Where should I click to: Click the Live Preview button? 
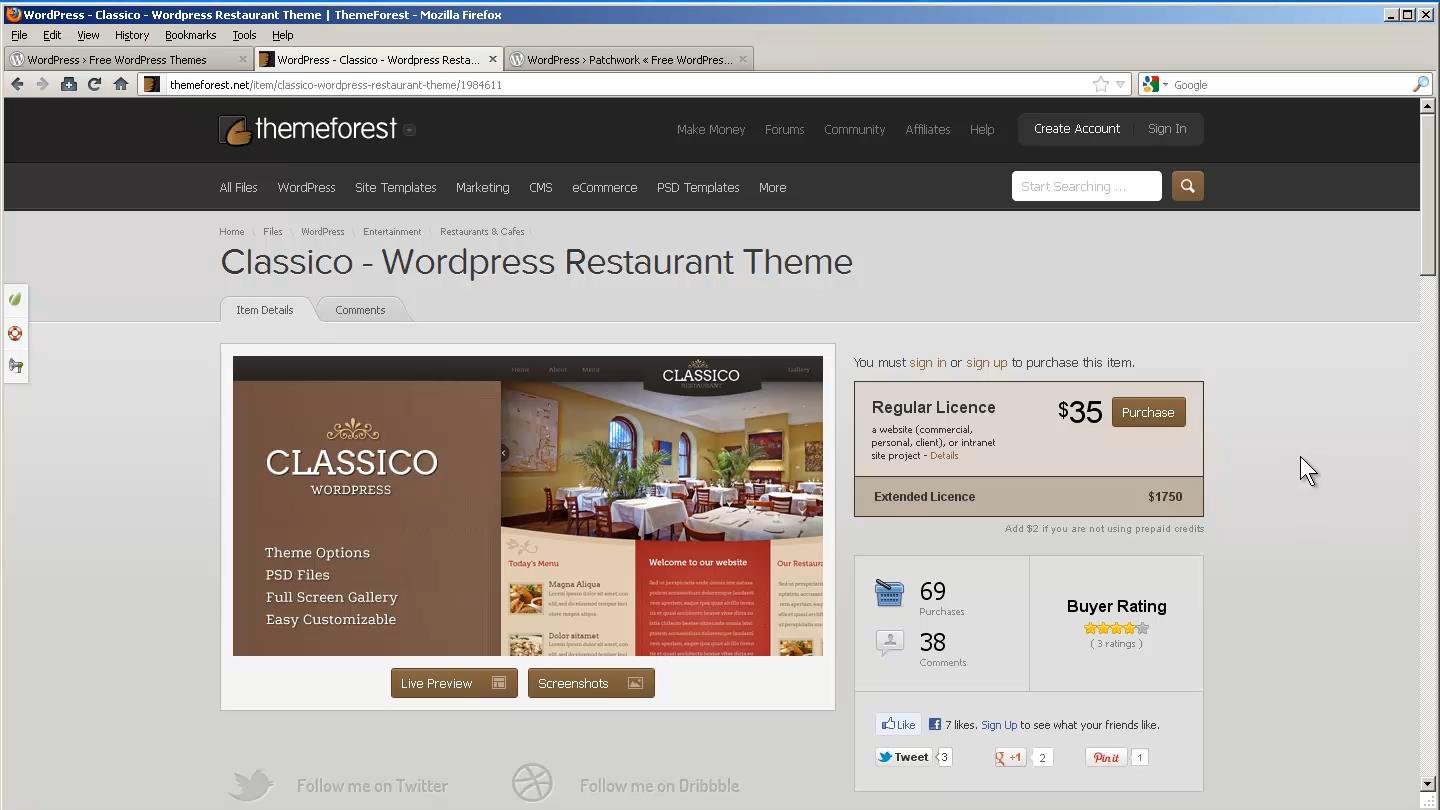(x=454, y=683)
